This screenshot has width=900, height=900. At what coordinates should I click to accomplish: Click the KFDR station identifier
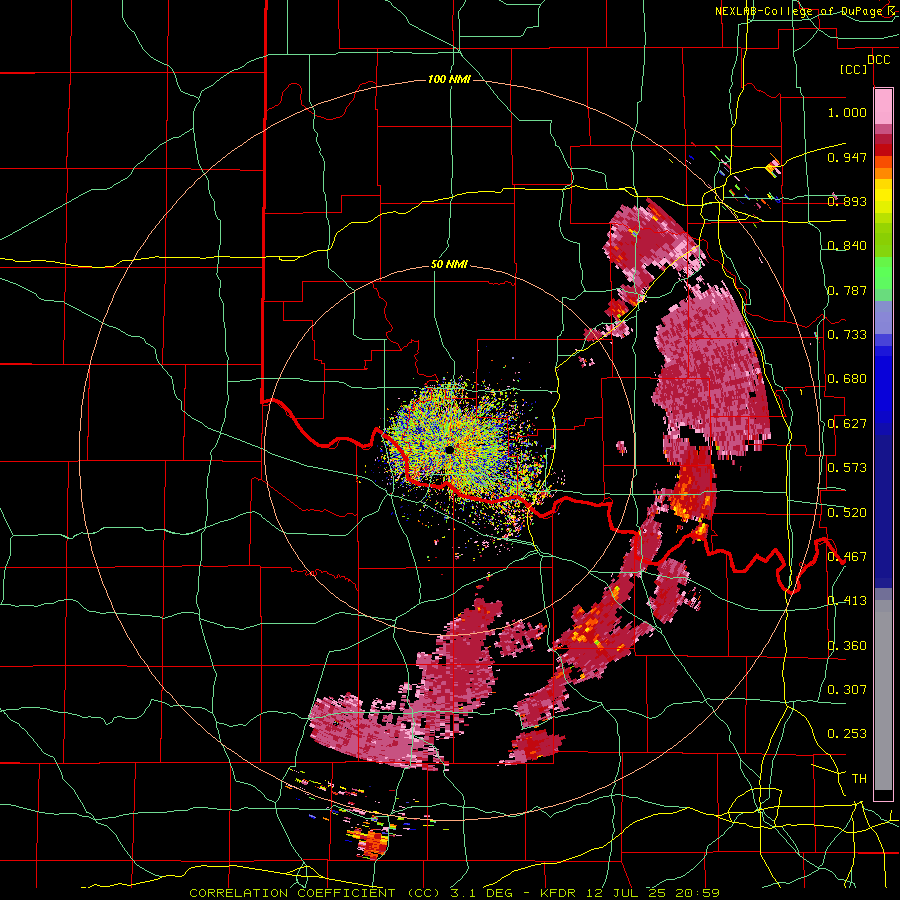558,893
